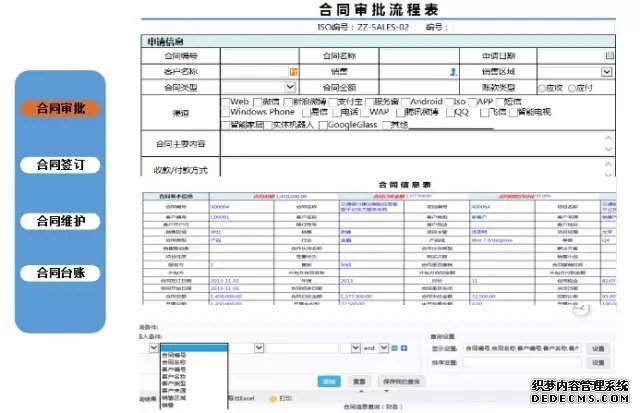Open the 申请日期 calendar picker icon

pyautogui.click(x=609, y=56)
